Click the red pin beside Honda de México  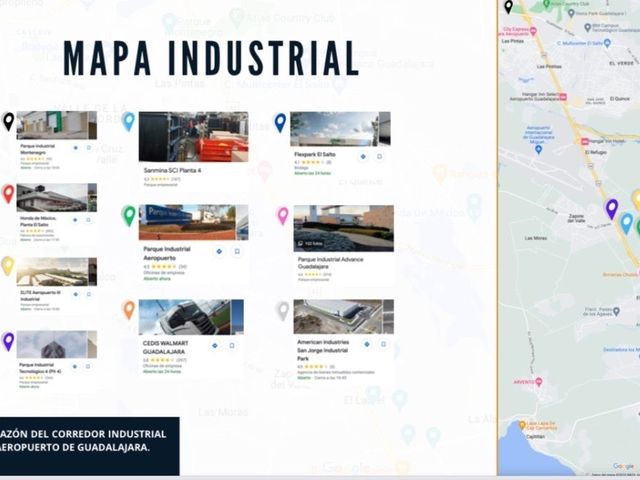(8, 193)
